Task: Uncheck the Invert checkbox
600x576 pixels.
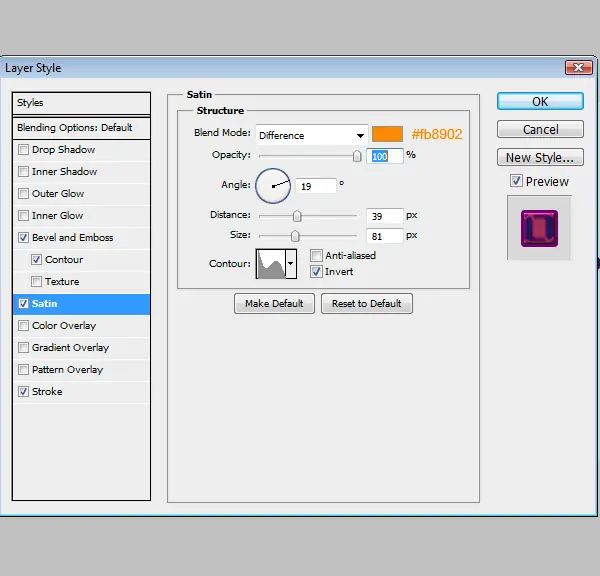Action: pyautogui.click(x=316, y=272)
